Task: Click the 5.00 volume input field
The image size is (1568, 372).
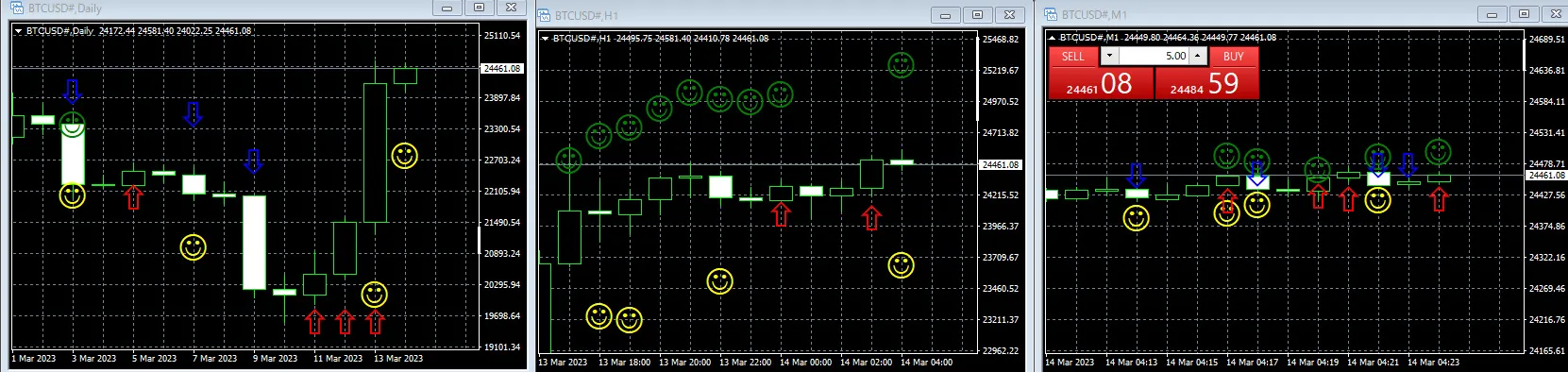Action: point(1154,57)
